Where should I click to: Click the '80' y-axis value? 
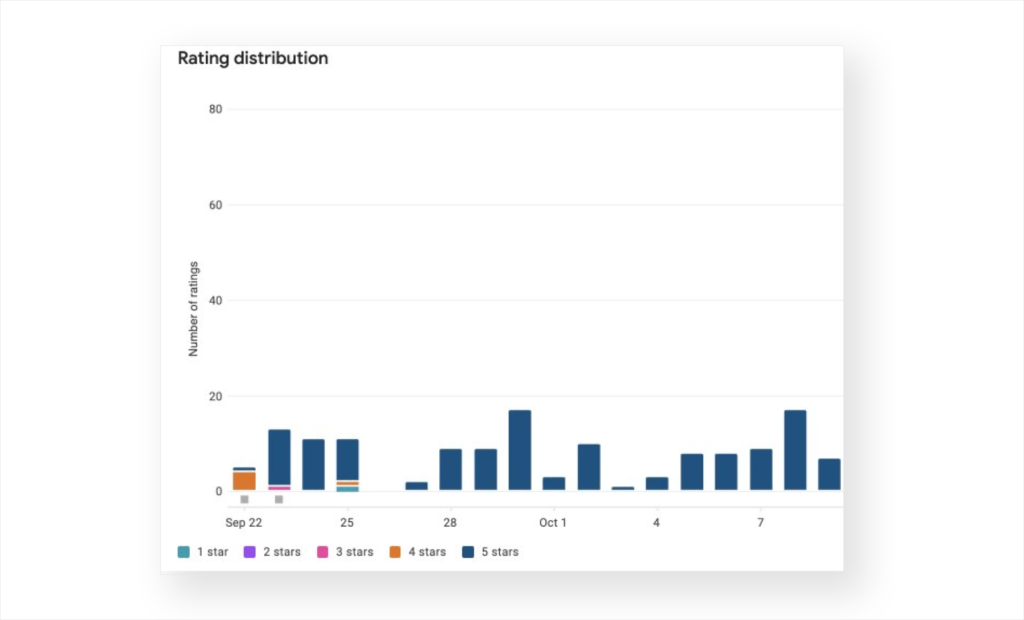point(216,109)
